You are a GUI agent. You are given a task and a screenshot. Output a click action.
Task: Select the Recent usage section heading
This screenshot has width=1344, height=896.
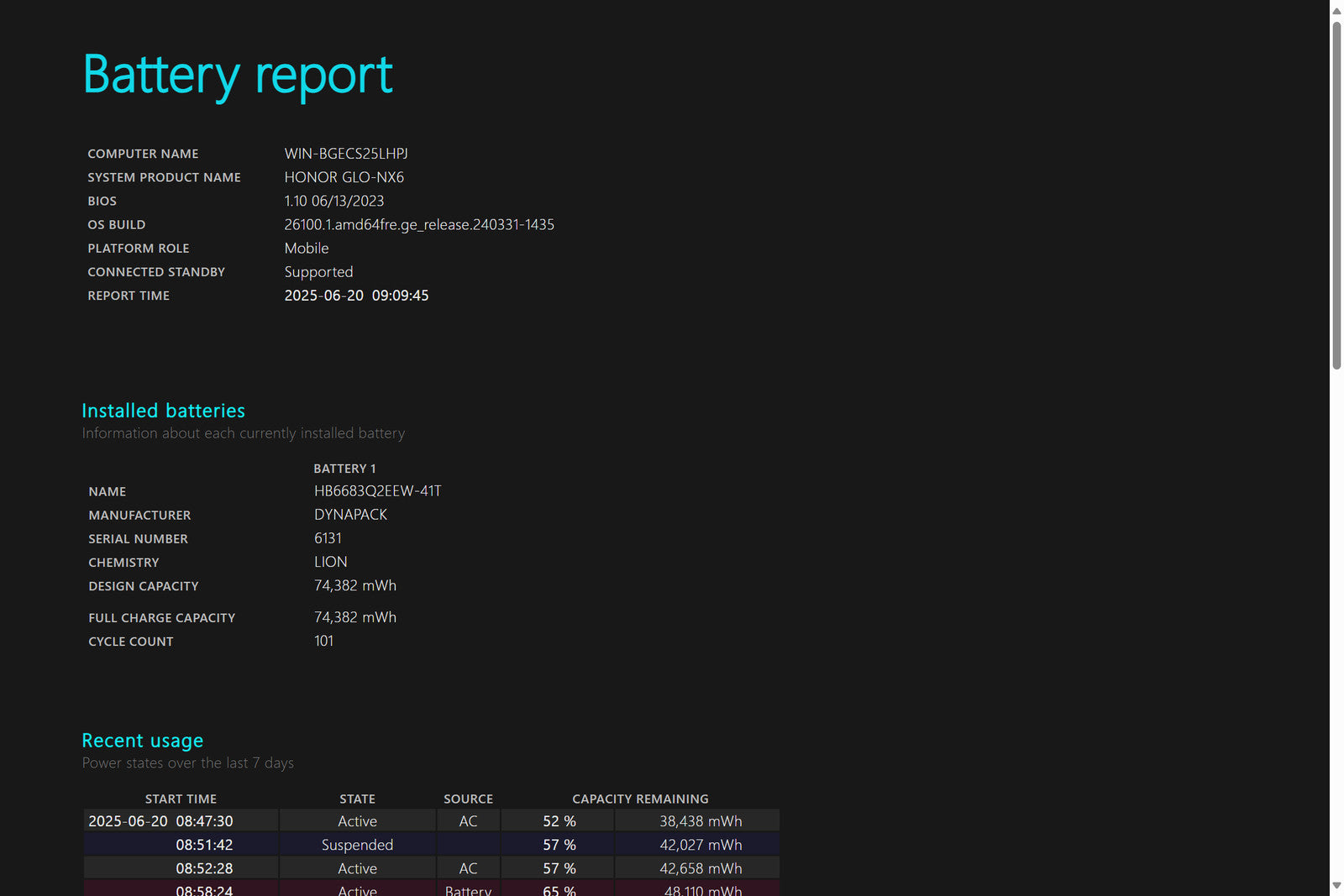(x=143, y=741)
